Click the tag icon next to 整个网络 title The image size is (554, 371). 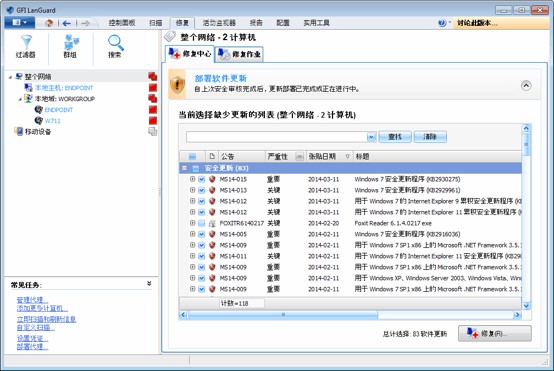point(170,36)
